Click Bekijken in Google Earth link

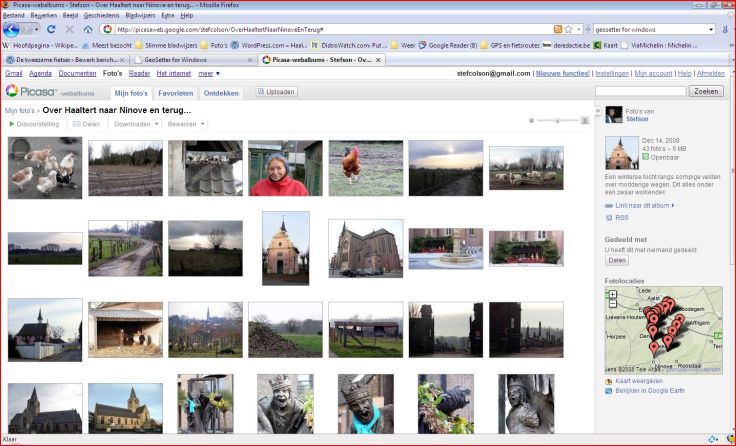tap(650, 391)
